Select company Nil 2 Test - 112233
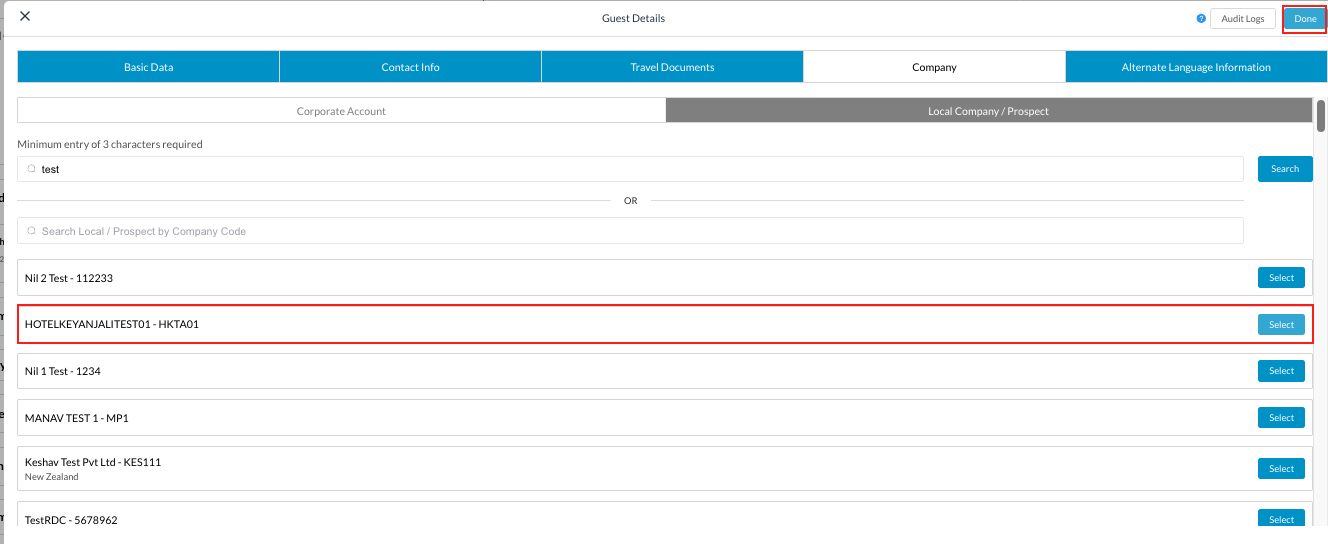Image resolution: width=1328 pixels, height=544 pixels. pos(1281,278)
